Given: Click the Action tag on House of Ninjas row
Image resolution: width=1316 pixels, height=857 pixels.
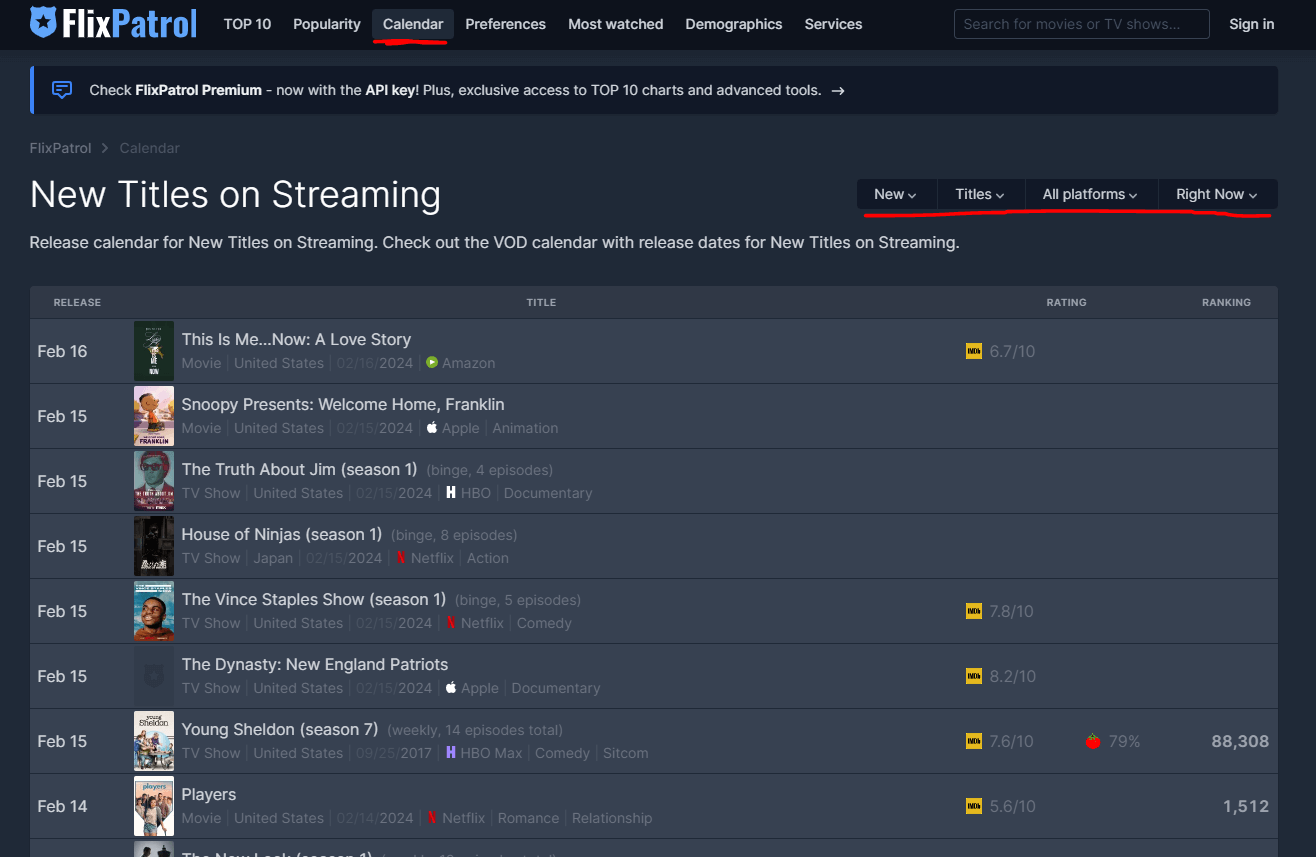Looking at the screenshot, I should (x=488, y=558).
